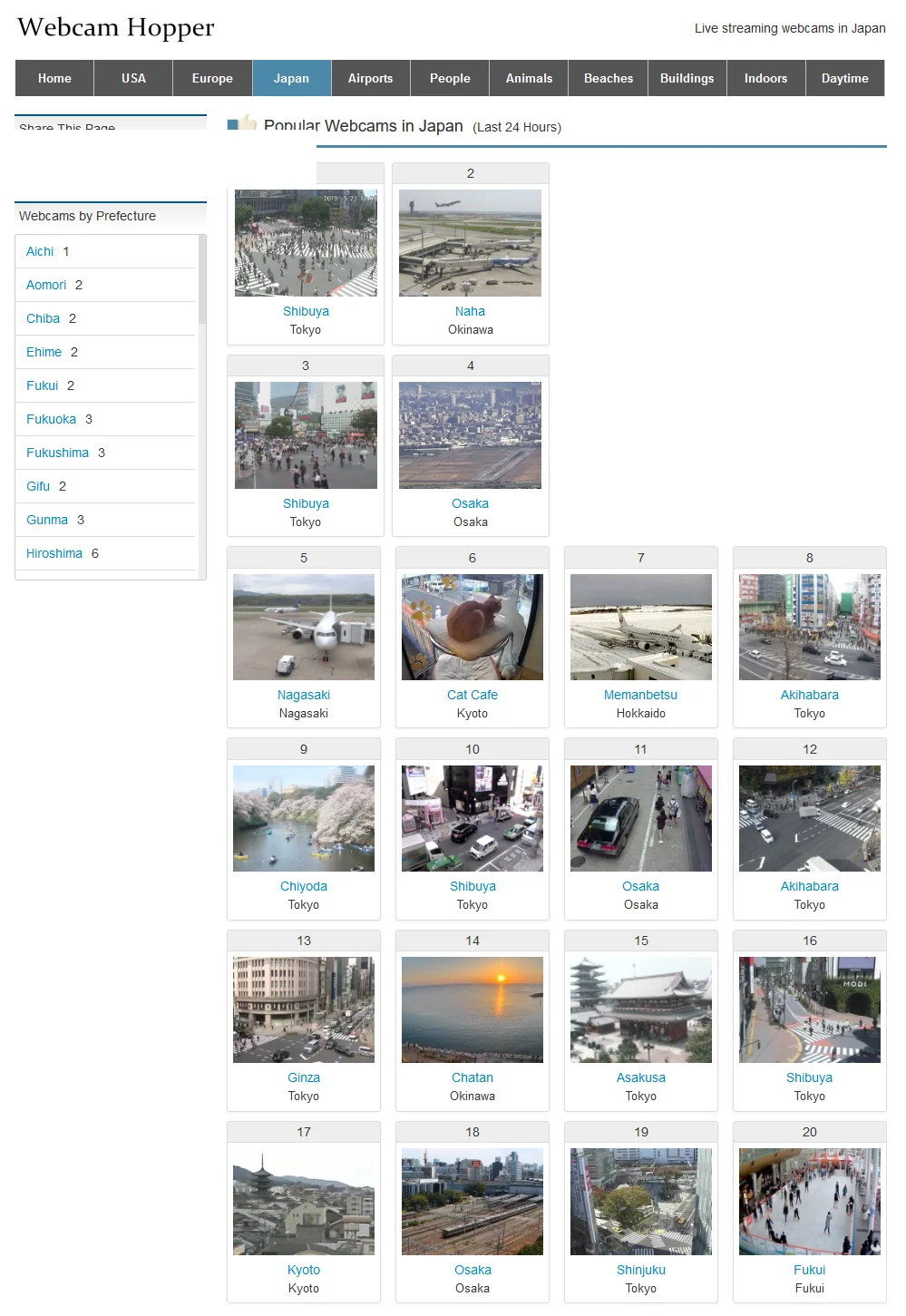View the Chatan sunset webcam thumbnail
Screen dimensions: 906x1316
point(472,1009)
